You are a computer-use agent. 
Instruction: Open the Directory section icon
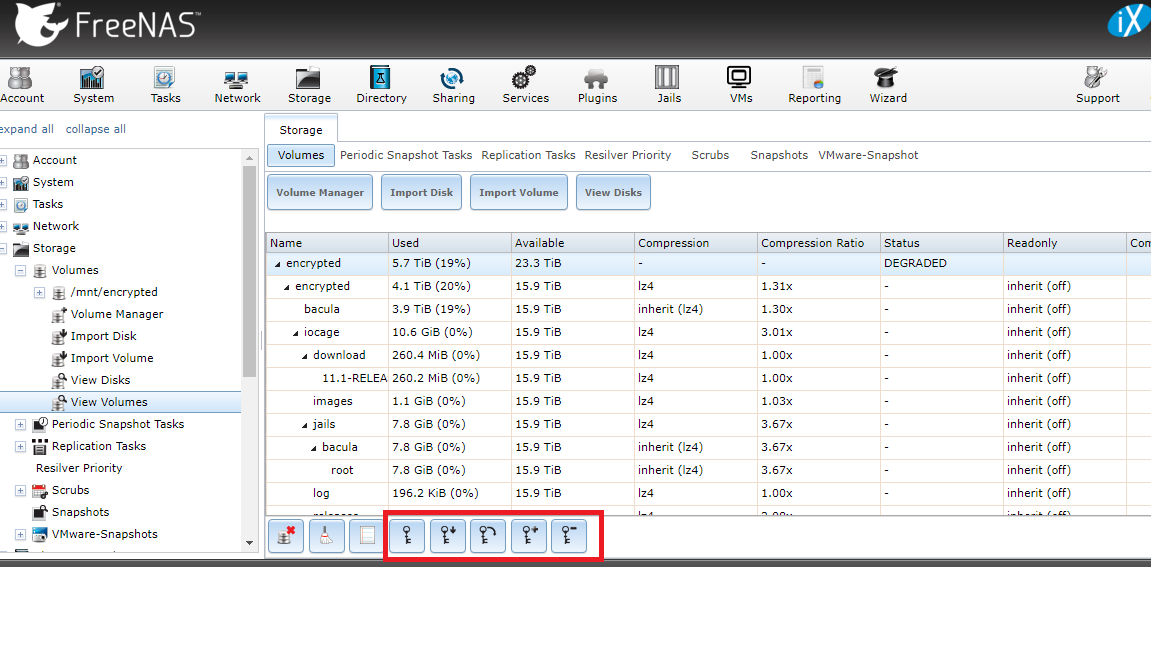click(381, 84)
